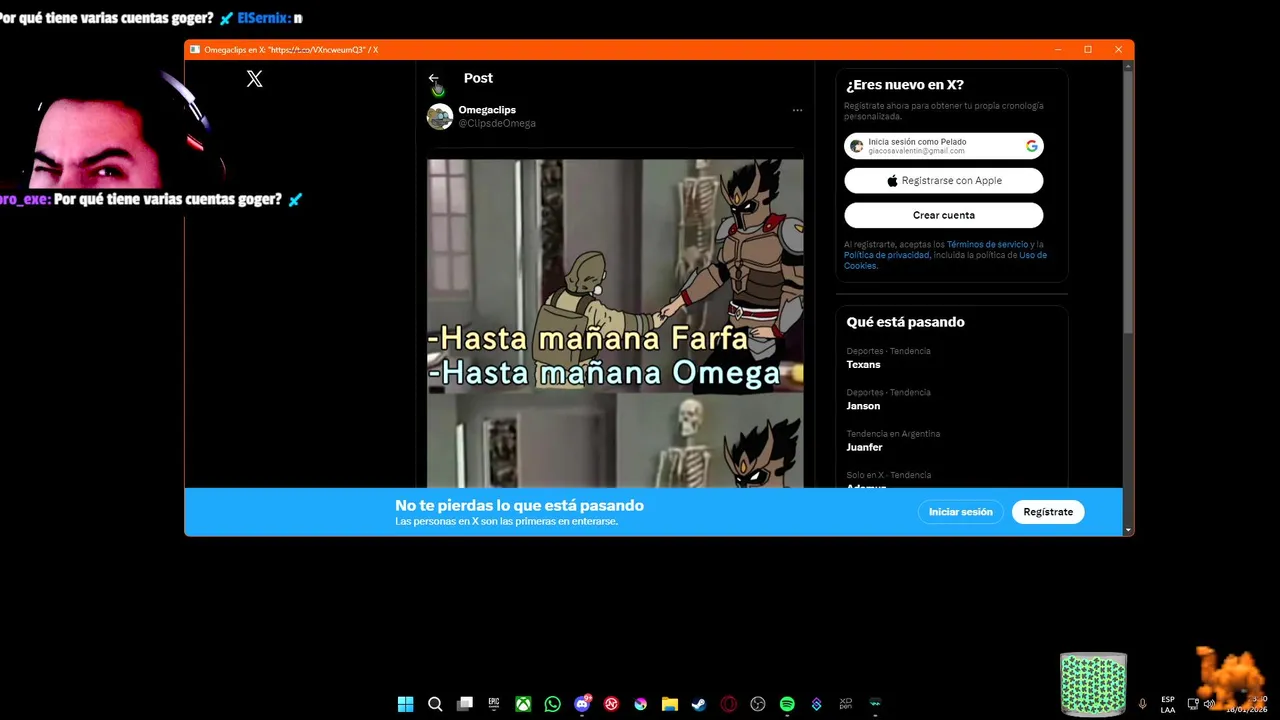Screen dimensions: 1280x720
Task: Open Política de privacidad link
Action: (886, 255)
